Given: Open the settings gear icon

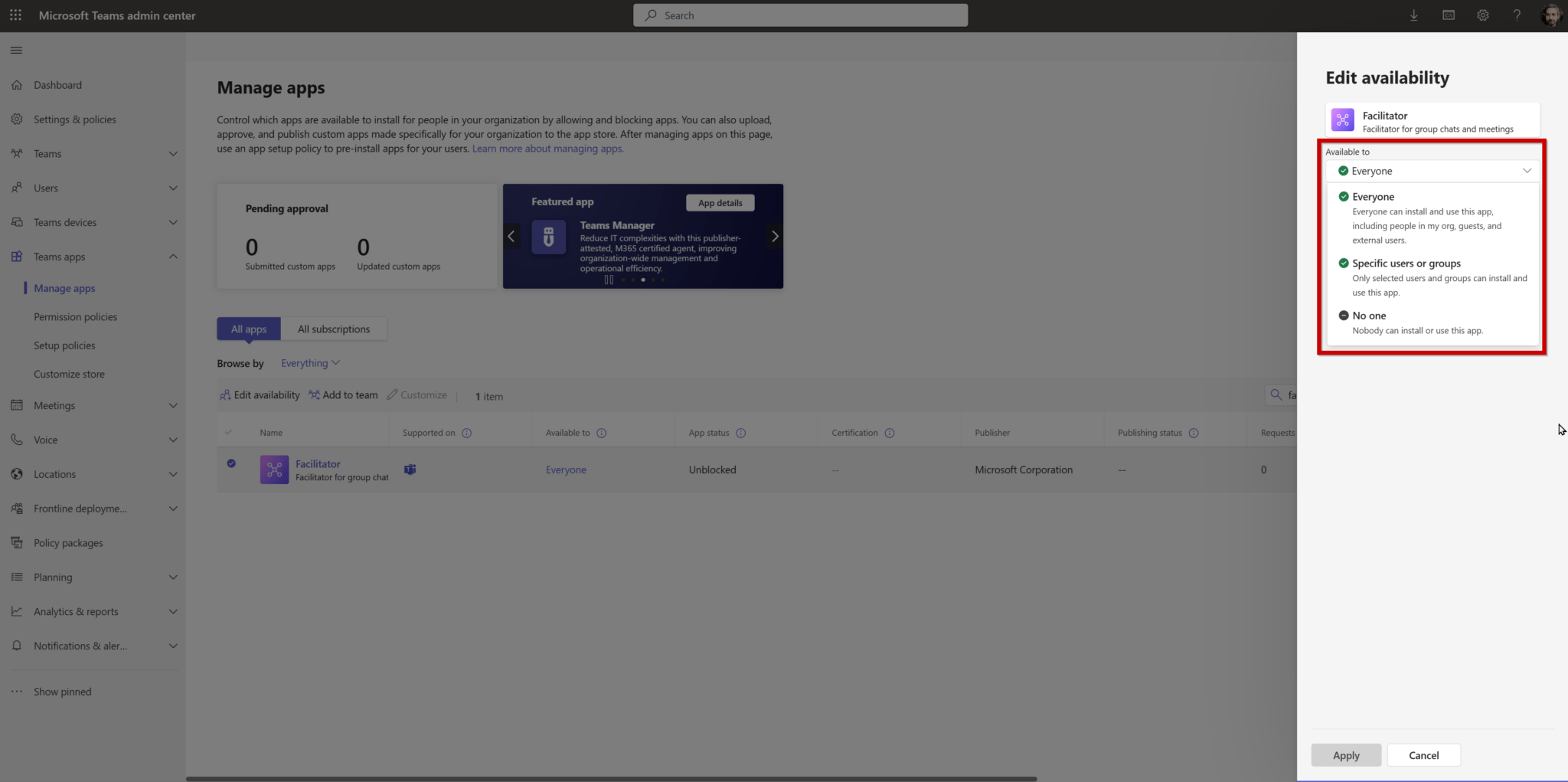Looking at the screenshot, I should click(x=1483, y=15).
